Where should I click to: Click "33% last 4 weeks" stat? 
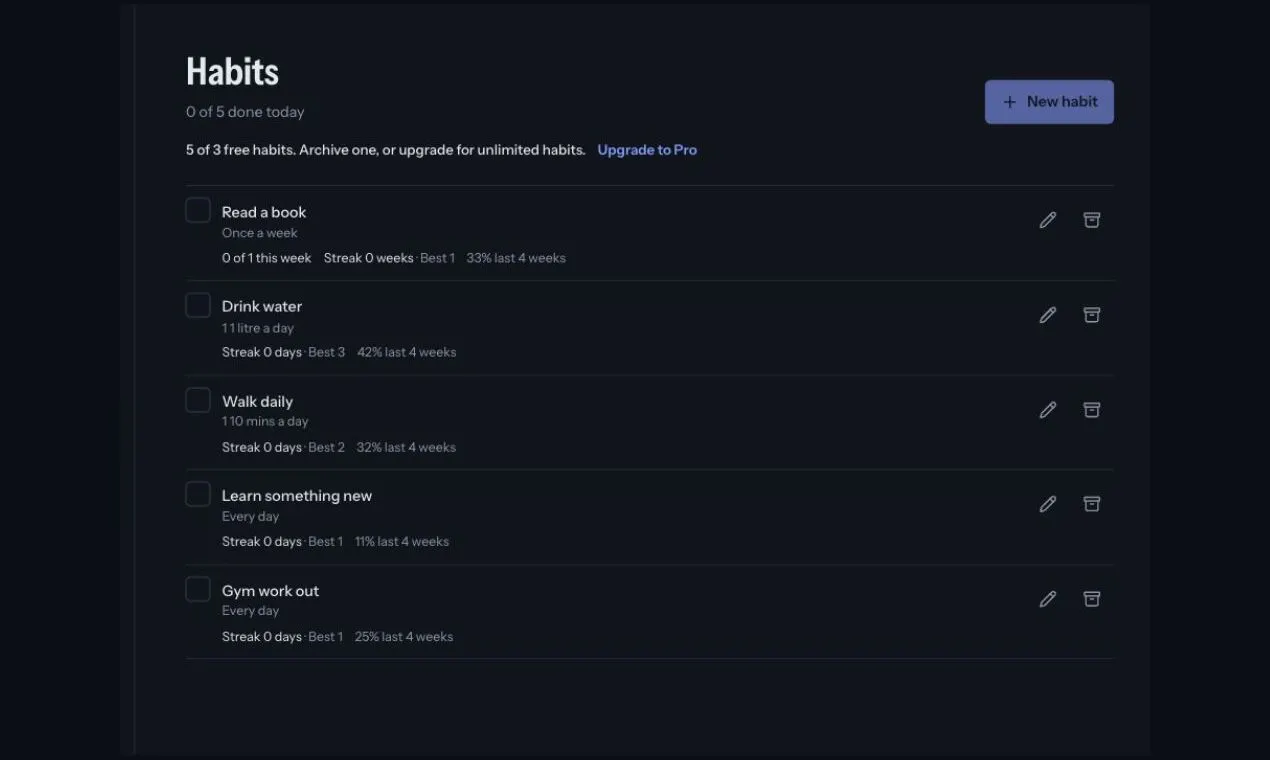[x=516, y=258]
